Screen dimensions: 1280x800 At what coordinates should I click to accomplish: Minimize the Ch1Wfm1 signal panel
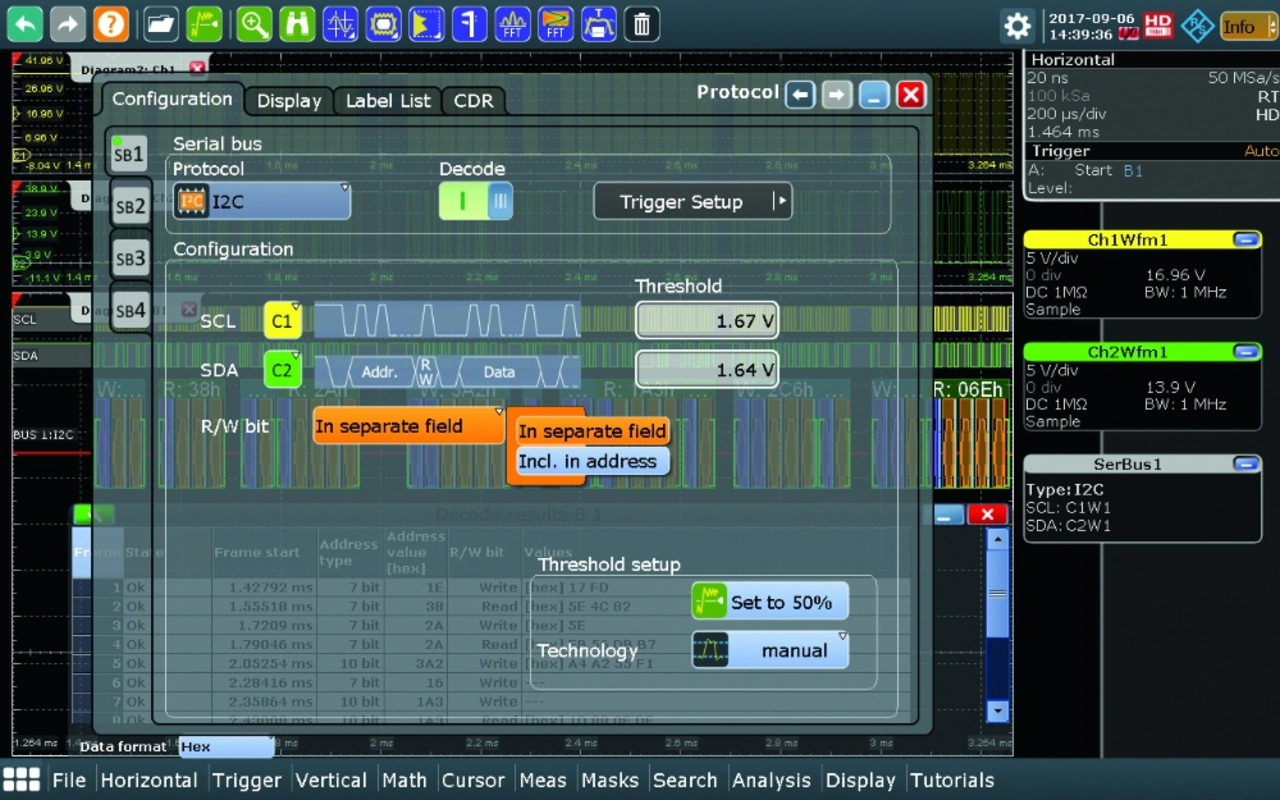point(1246,239)
